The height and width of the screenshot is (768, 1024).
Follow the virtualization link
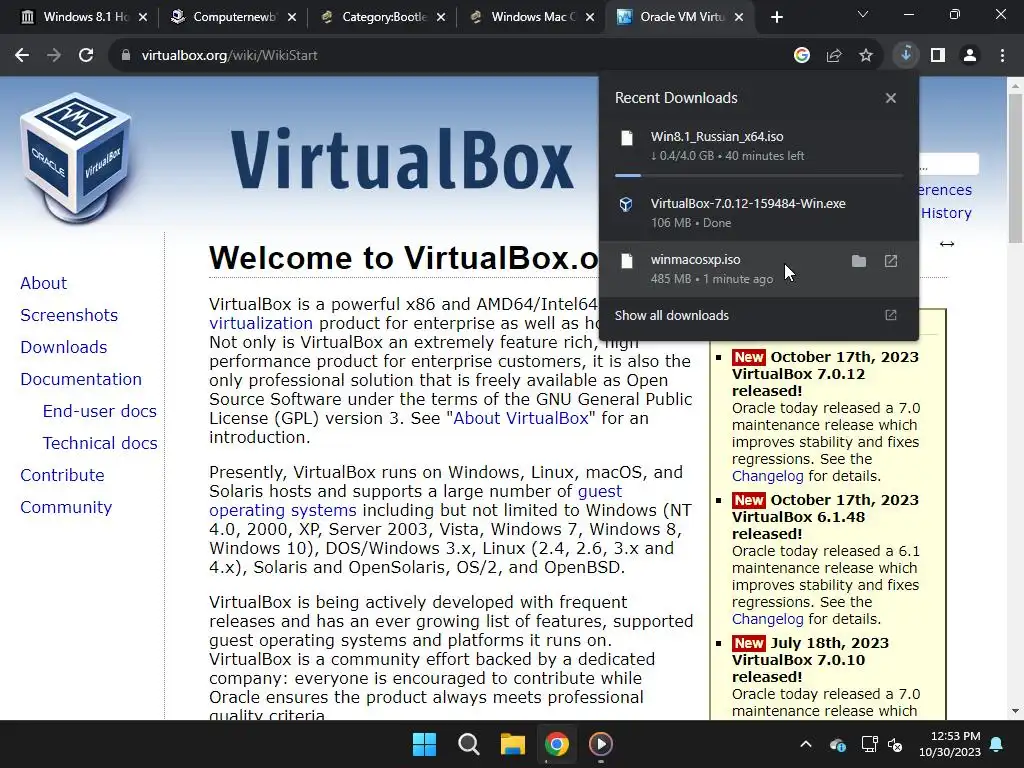(x=261, y=323)
